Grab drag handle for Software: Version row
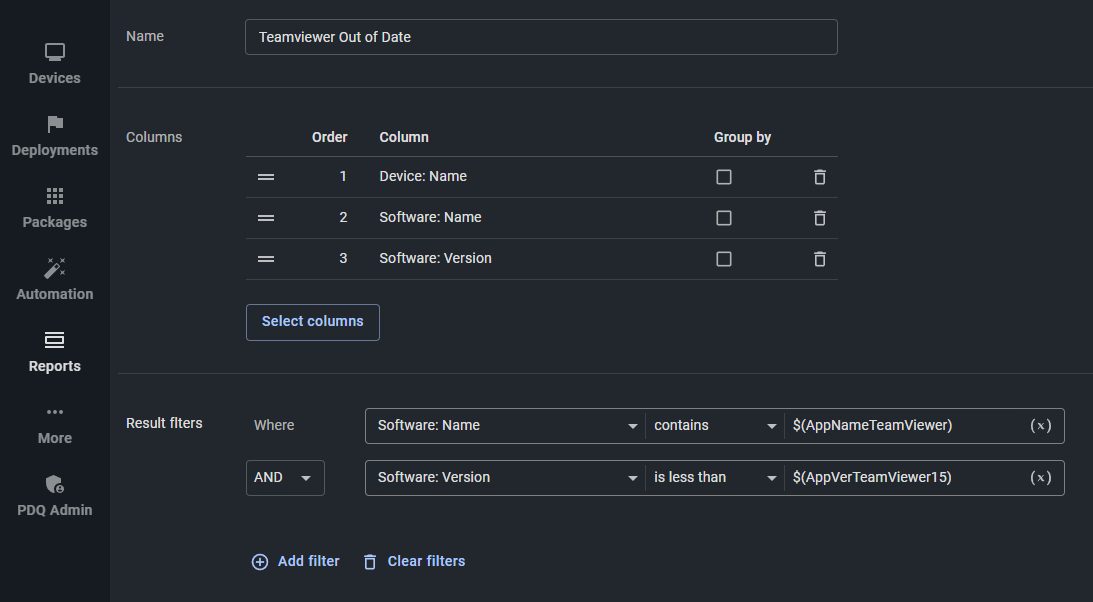1093x602 pixels. point(266,259)
